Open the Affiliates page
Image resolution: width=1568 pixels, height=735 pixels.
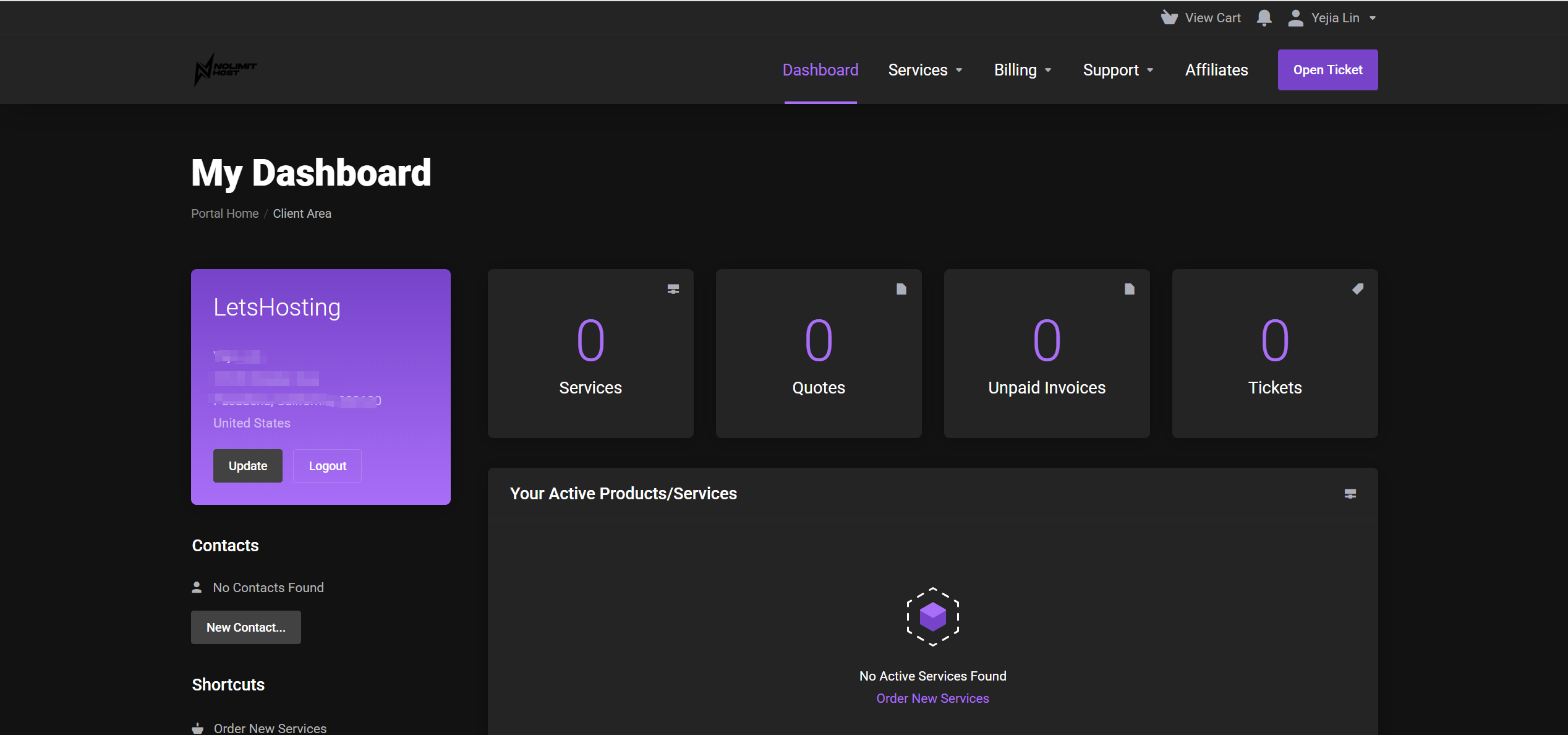click(x=1216, y=70)
